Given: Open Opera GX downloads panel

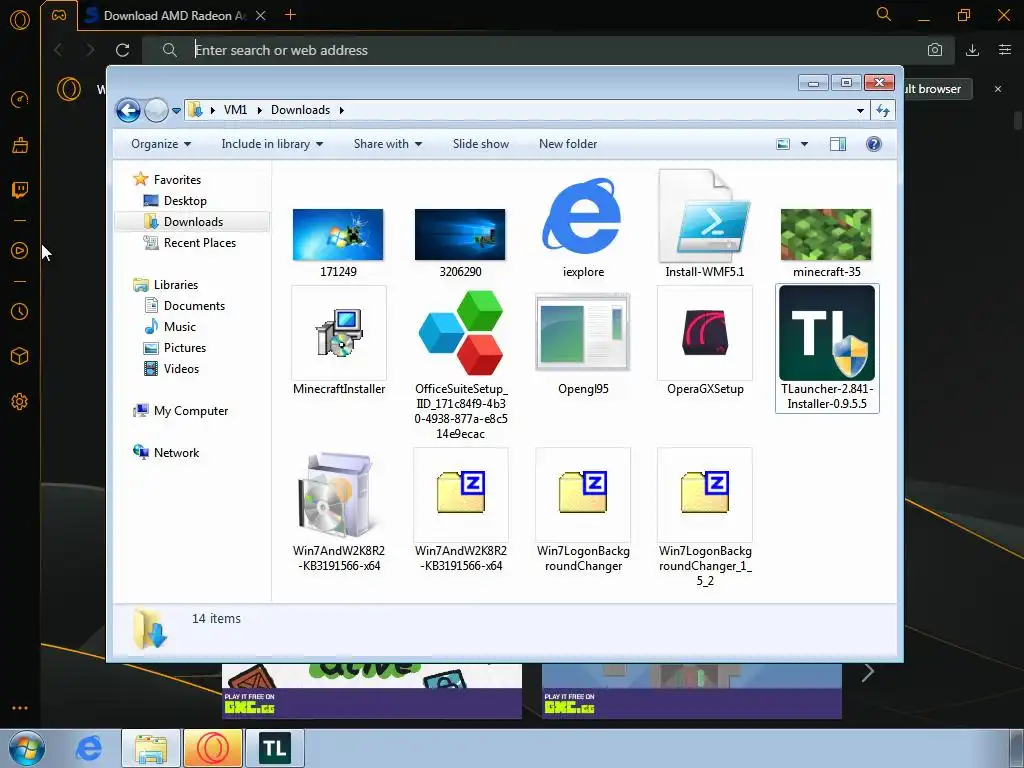Looking at the screenshot, I should (x=972, y=50).
